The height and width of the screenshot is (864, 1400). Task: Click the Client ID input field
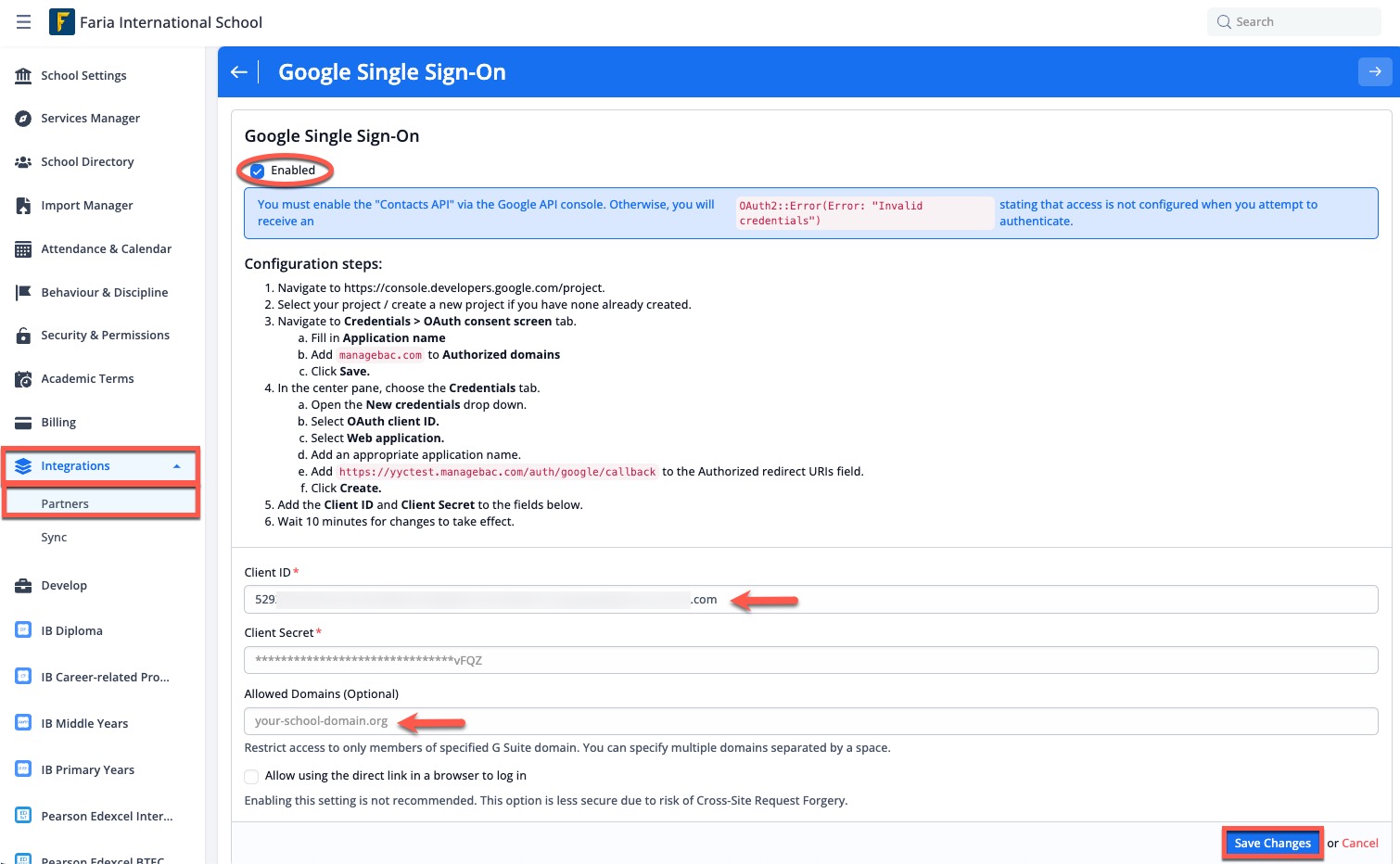coord(811,600)
